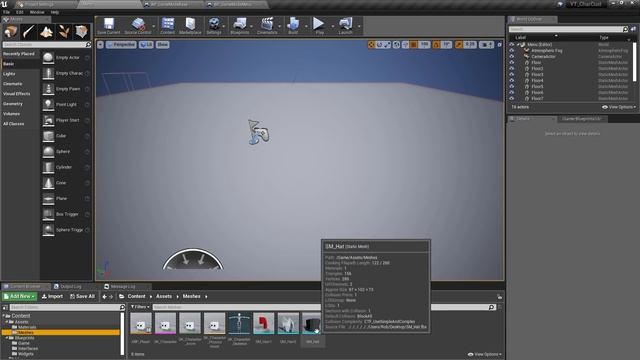This screenshot has height=360, width=640.
Task: Select the Place mode icon
Action: coord(11,31)
